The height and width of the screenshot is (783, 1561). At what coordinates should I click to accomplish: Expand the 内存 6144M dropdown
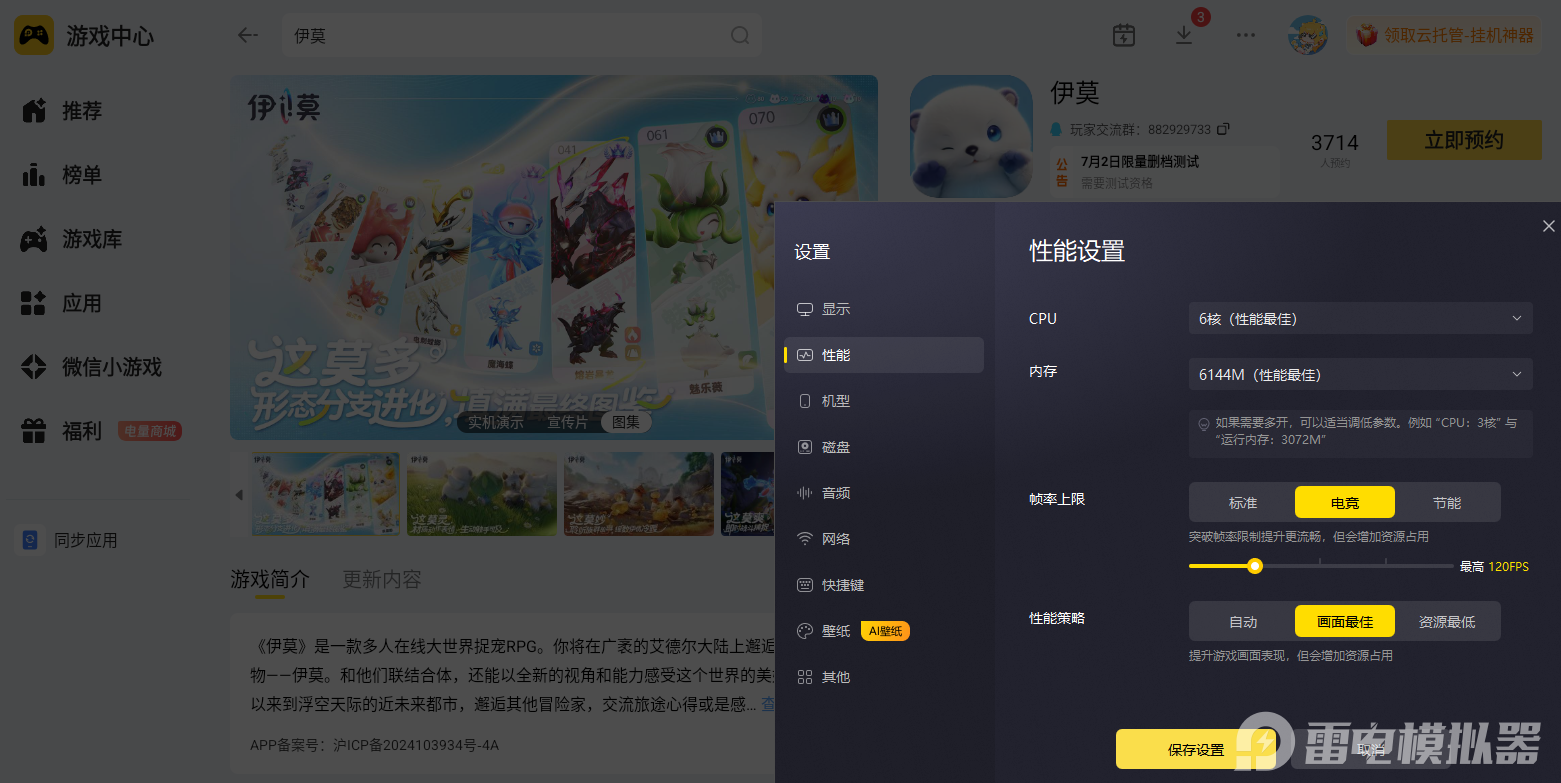point(1360,375)
